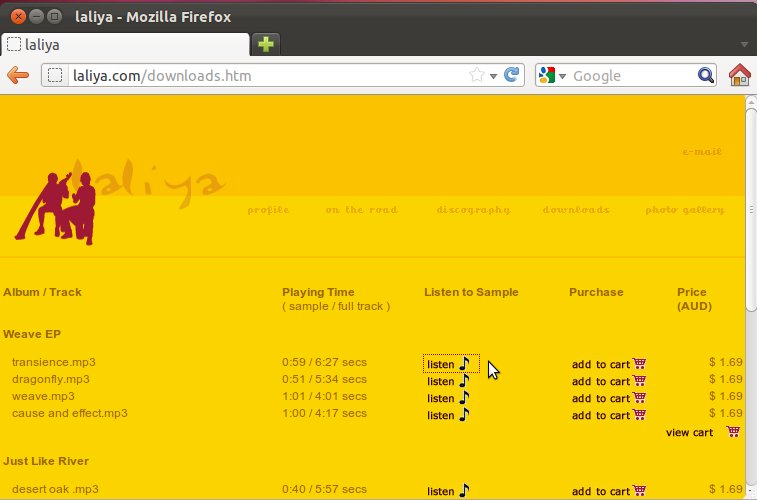Screen dimensions: 757x500
Task: Open the discography navigation link
Action: coord(473,210)
